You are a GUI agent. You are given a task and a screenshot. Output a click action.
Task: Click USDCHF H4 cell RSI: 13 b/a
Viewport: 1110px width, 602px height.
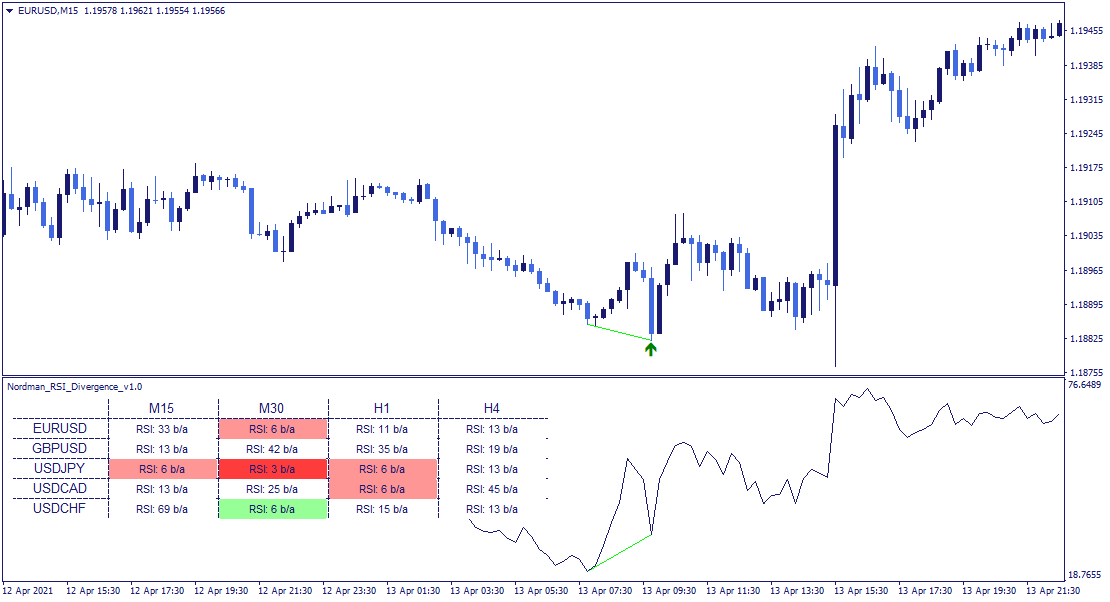click(x=492, y=509)
